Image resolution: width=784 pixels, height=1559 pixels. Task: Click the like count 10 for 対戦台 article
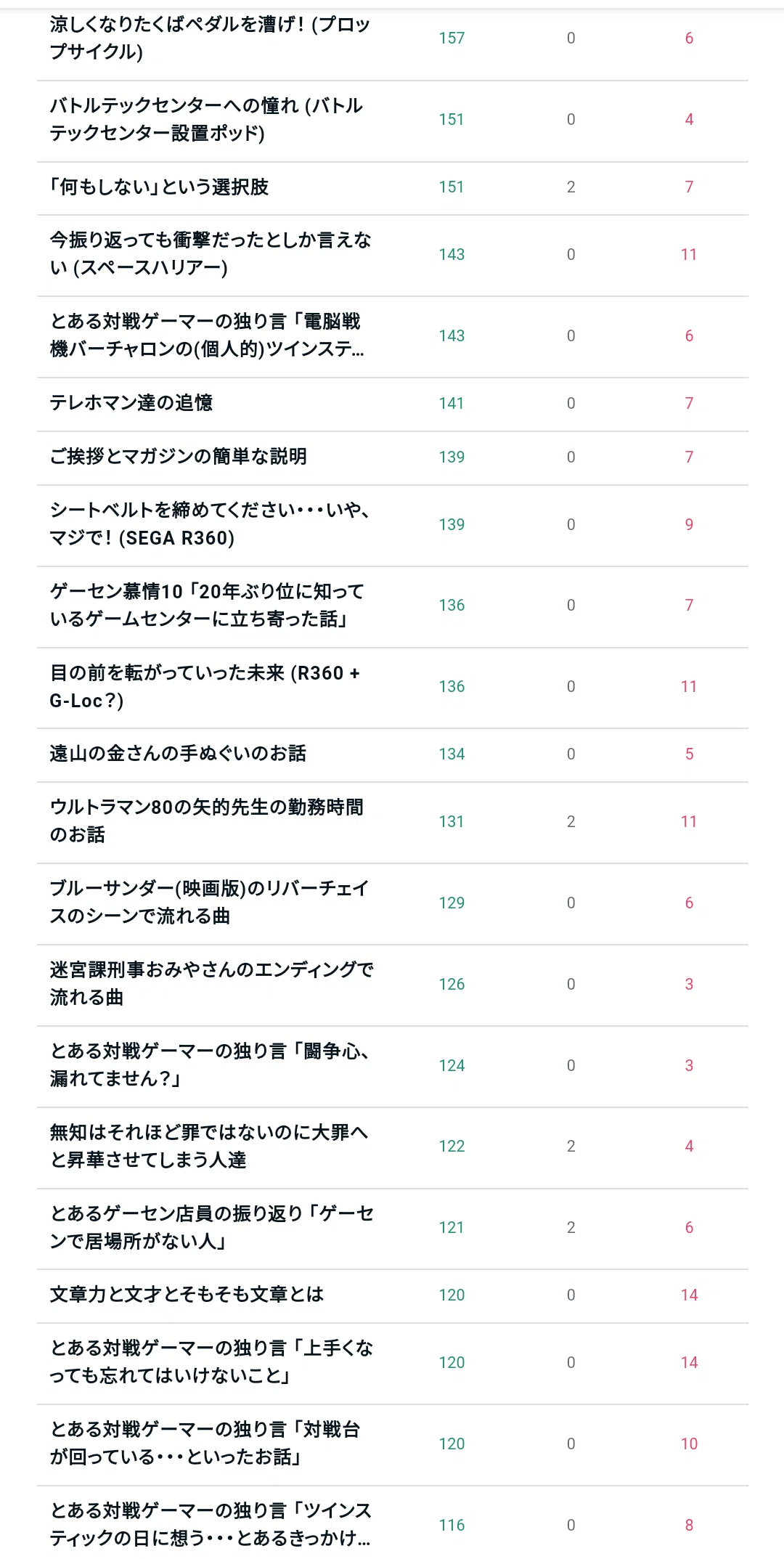(x=689, y=1444)
